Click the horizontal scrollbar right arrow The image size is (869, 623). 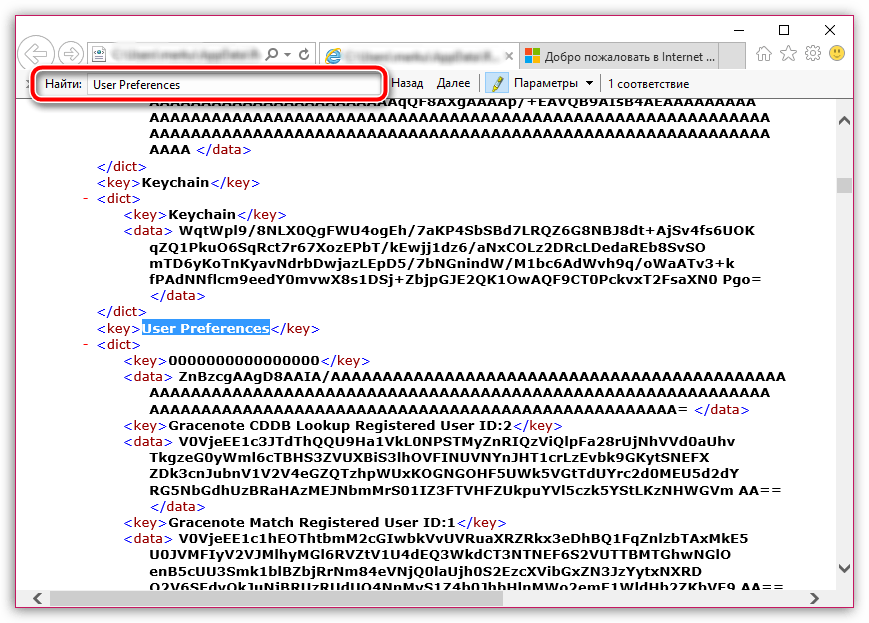tap(825, 598)
